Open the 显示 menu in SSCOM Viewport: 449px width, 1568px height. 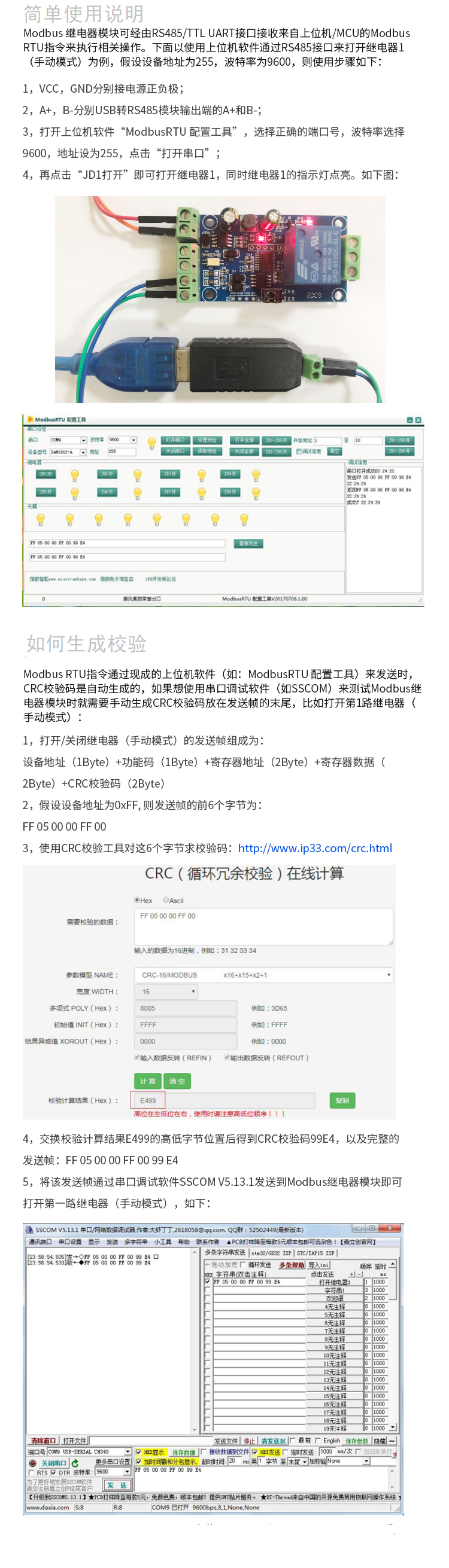pos(94,1241)
